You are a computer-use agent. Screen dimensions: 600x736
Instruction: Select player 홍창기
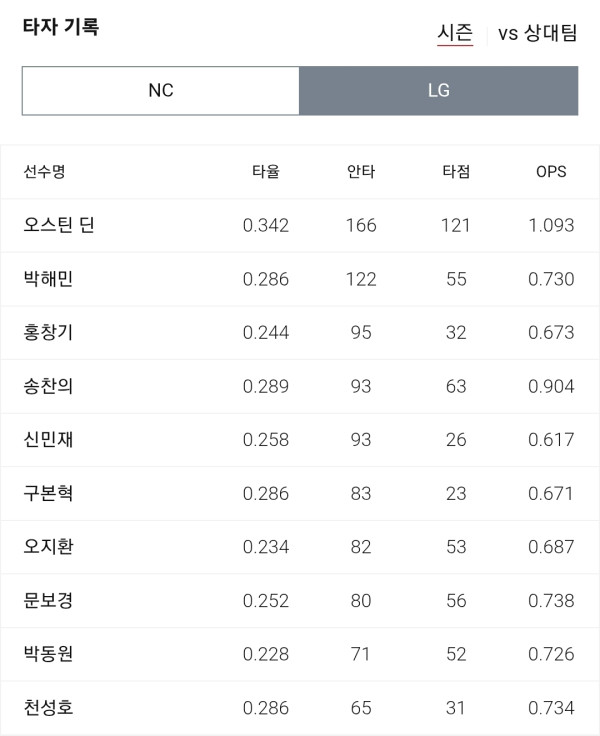(x=48, y=332)
